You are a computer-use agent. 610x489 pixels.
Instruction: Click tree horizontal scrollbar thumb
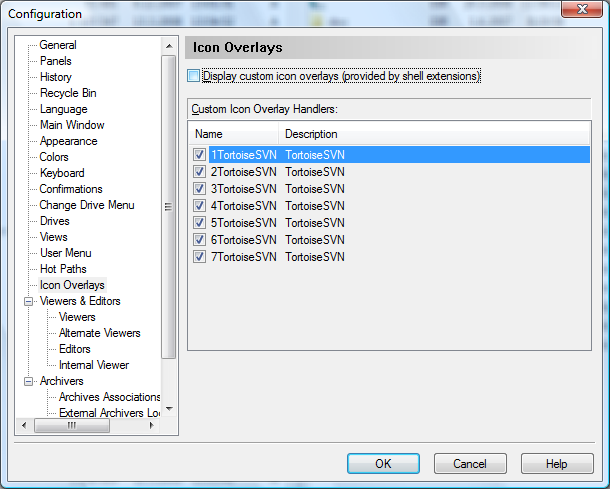(72, 425)
